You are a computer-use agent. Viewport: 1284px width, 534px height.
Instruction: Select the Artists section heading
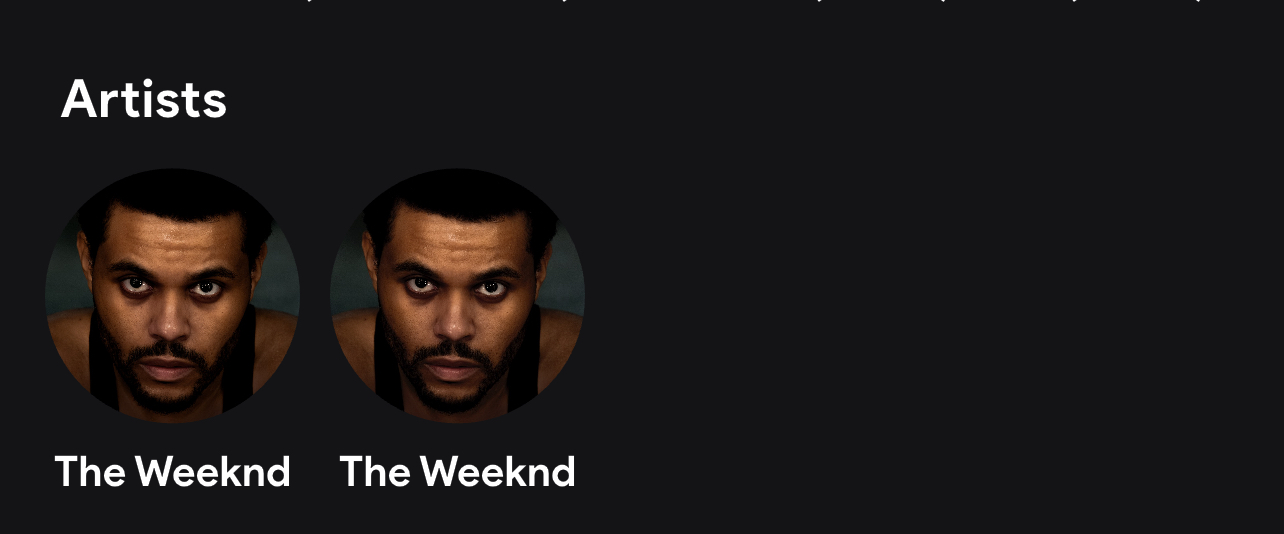(x=144, y=99)
